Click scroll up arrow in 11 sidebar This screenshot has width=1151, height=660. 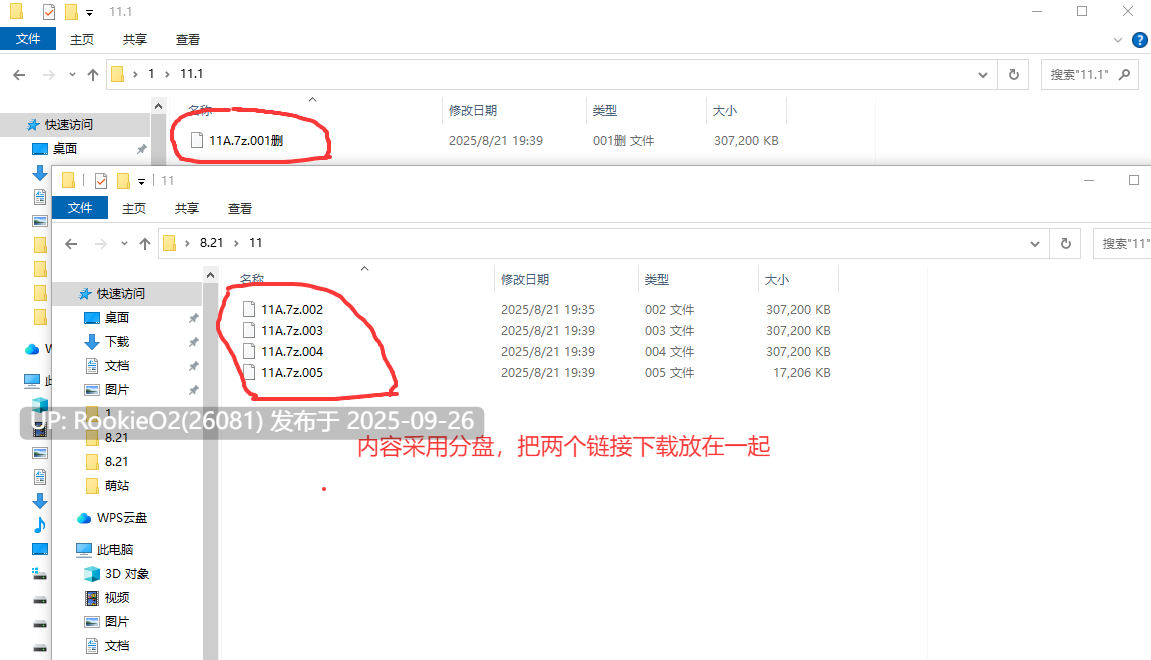coord(211,275)
